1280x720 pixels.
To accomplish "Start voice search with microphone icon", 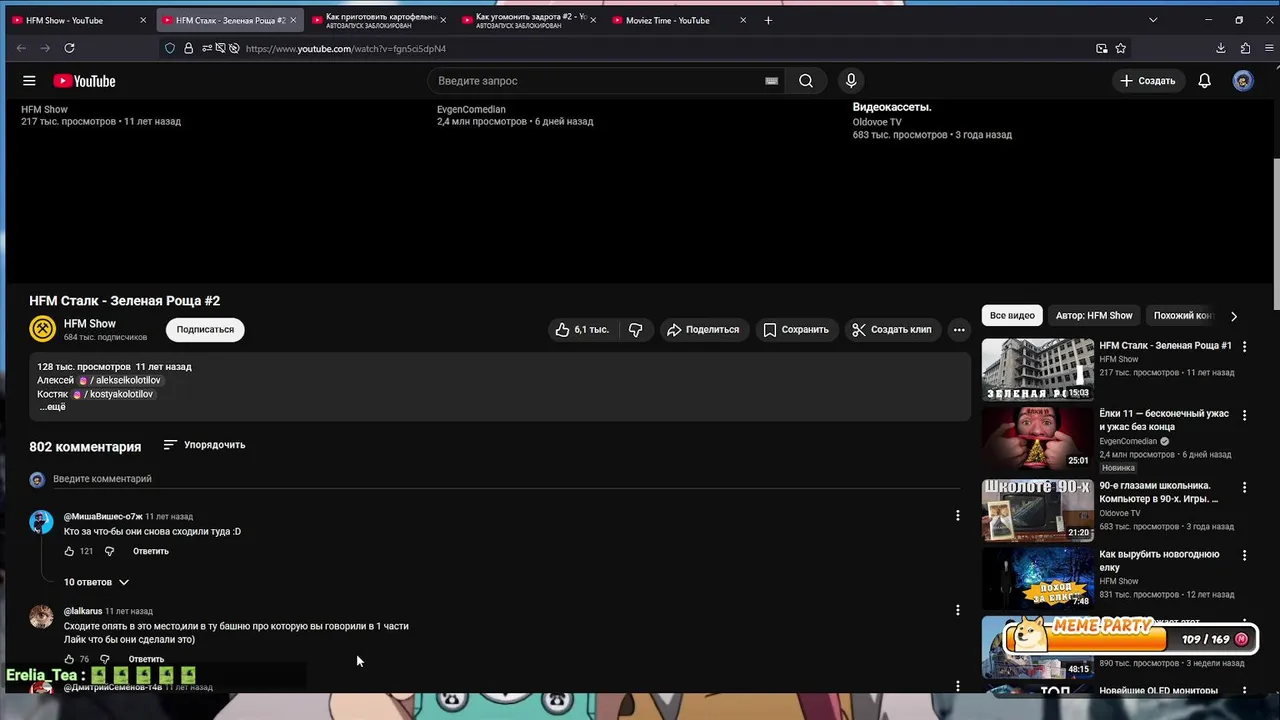I will [851, 81].
